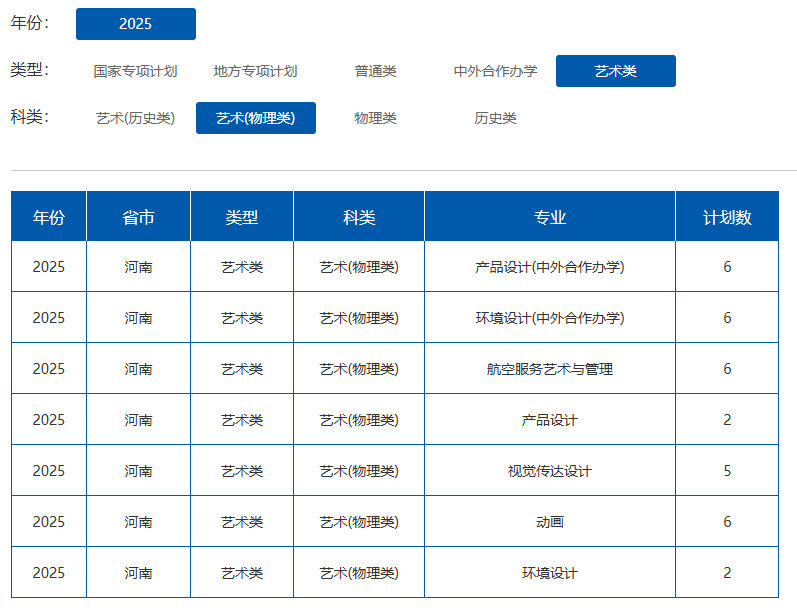Select the 艺术类 type filter
Viewport: 797px width, 610px height.
(616, 71)
